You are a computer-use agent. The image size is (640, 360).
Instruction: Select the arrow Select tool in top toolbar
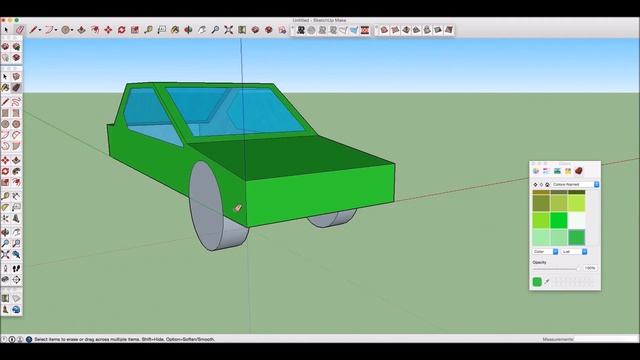click(6, 30)
